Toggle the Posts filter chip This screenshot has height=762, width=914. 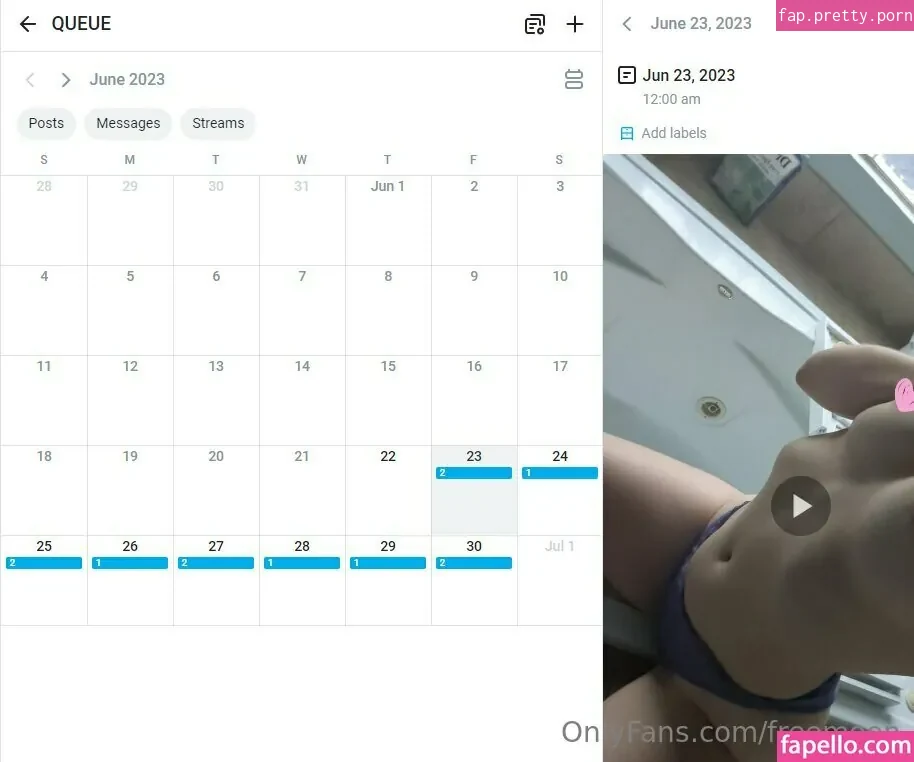point(46,123)
